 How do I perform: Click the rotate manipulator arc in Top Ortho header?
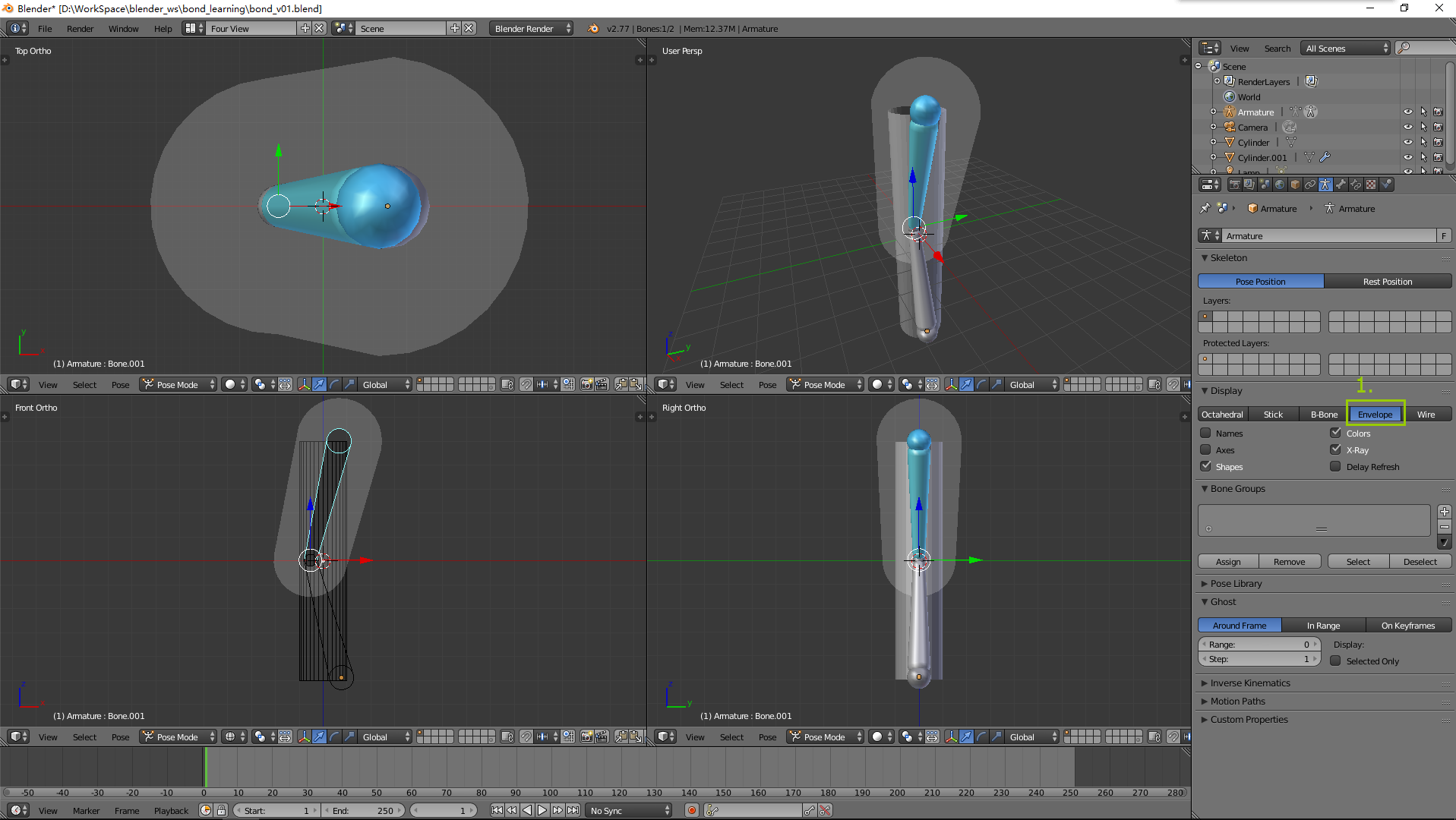point(334,384)
